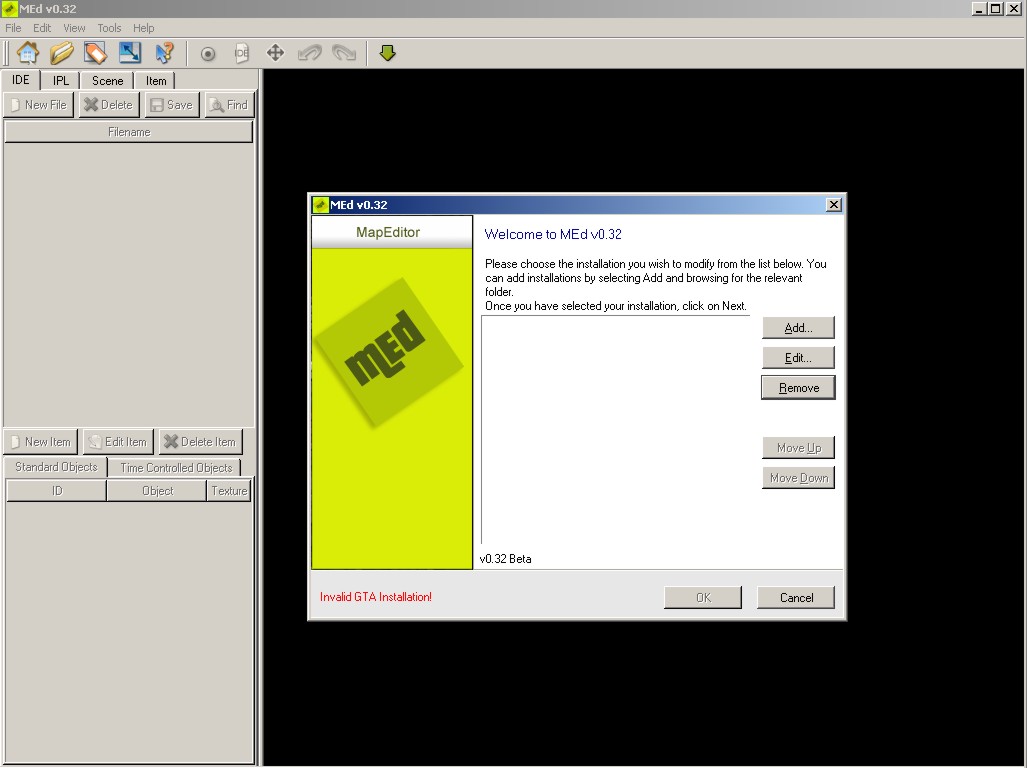Screen dimensions: 1027x768
Task: Click the MEd app icon in main title bar
Action: [9, 9]
